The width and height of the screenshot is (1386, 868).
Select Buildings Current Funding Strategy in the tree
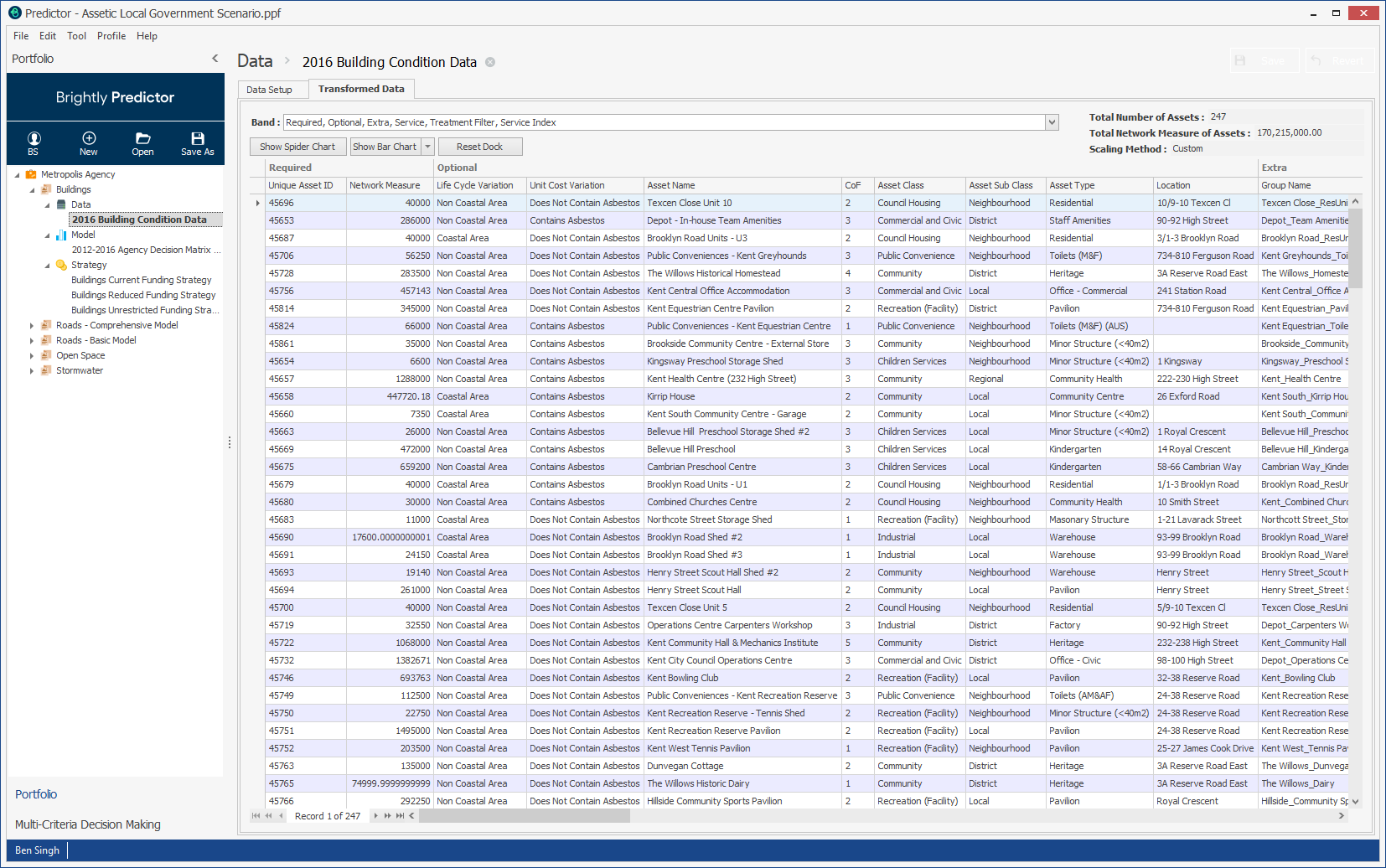tap(140, 279)
